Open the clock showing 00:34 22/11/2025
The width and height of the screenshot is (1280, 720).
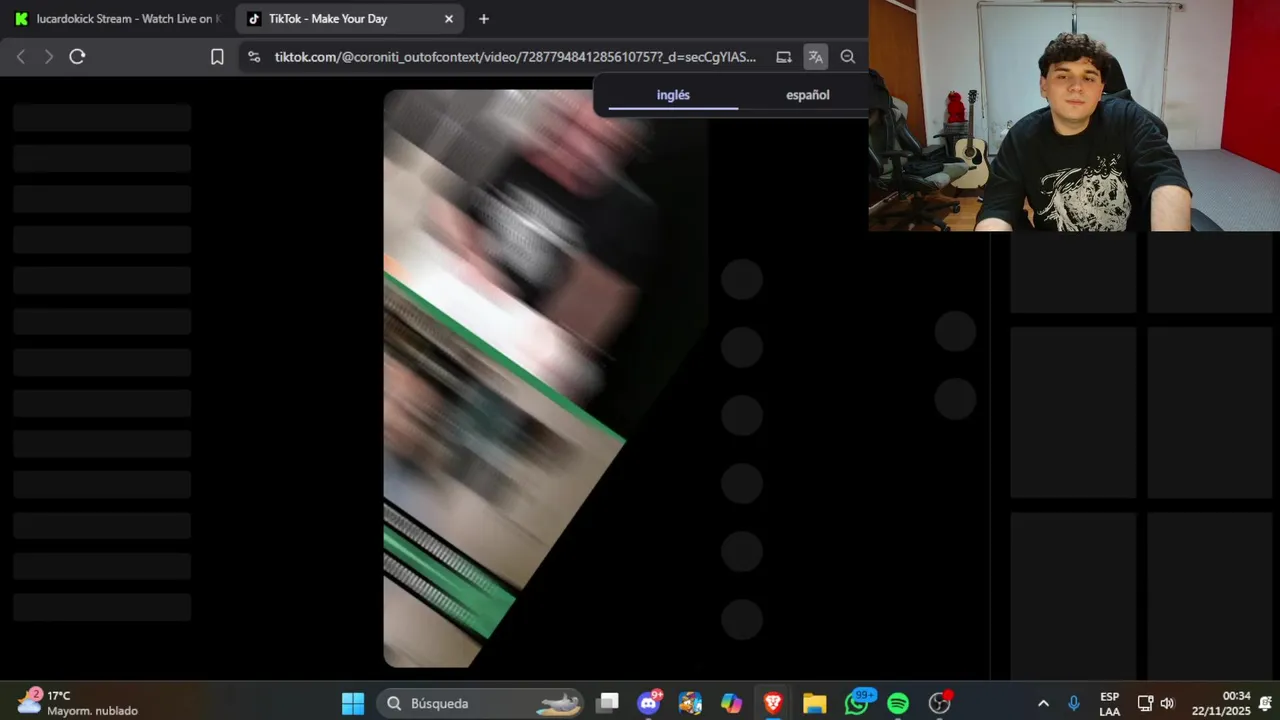coord(1220,703)
